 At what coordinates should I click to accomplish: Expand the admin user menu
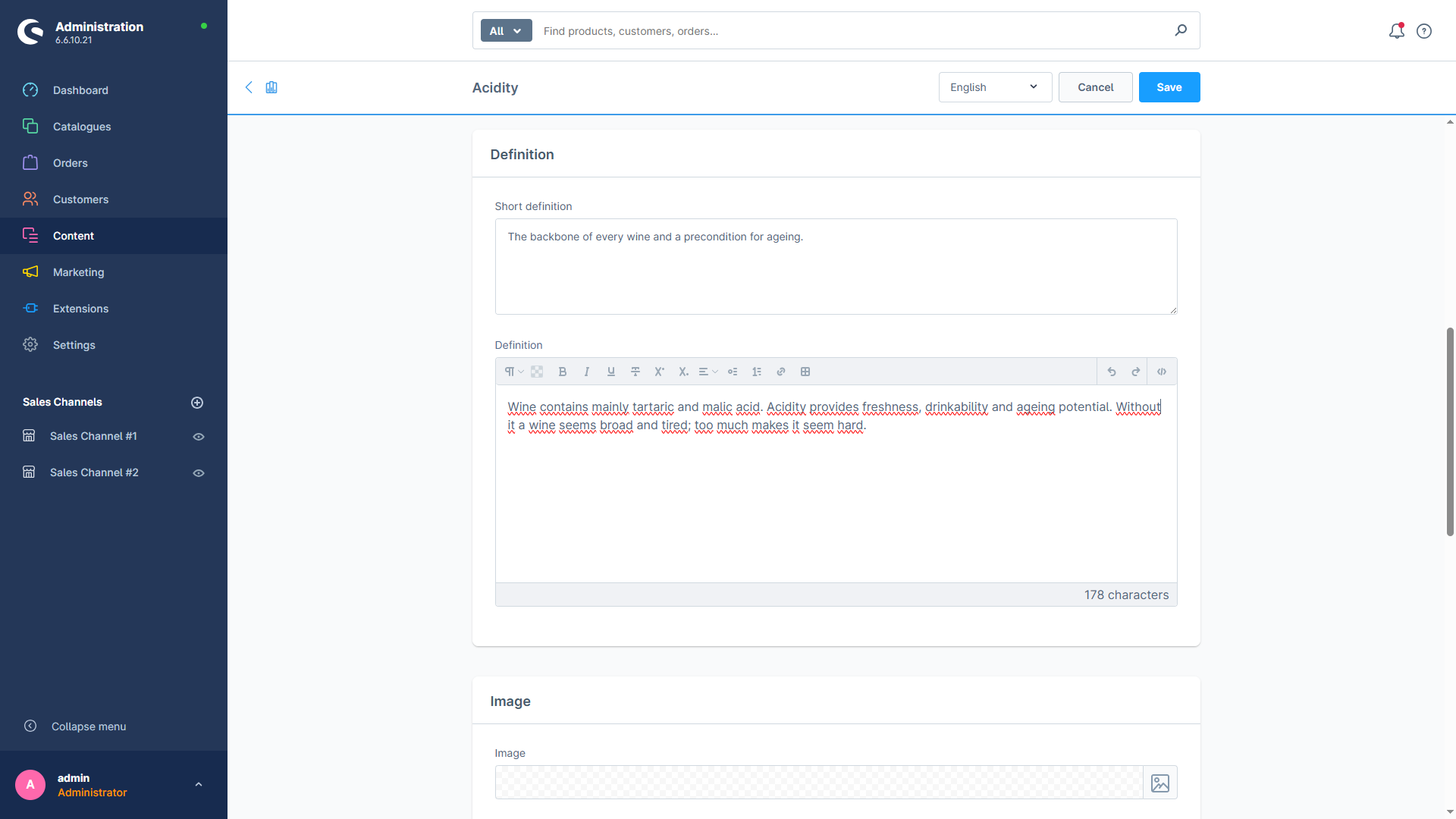[x=199, y=785]
